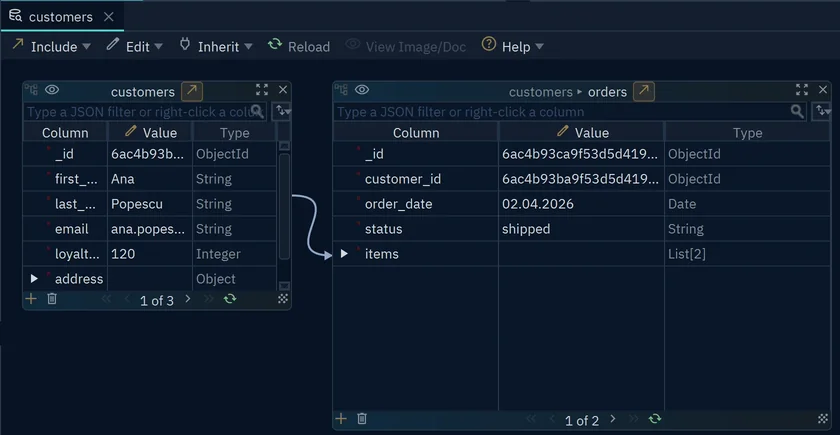840x435 pixels.
Task: Click the tree structure icon in orders panel
Action: (342, 90)
